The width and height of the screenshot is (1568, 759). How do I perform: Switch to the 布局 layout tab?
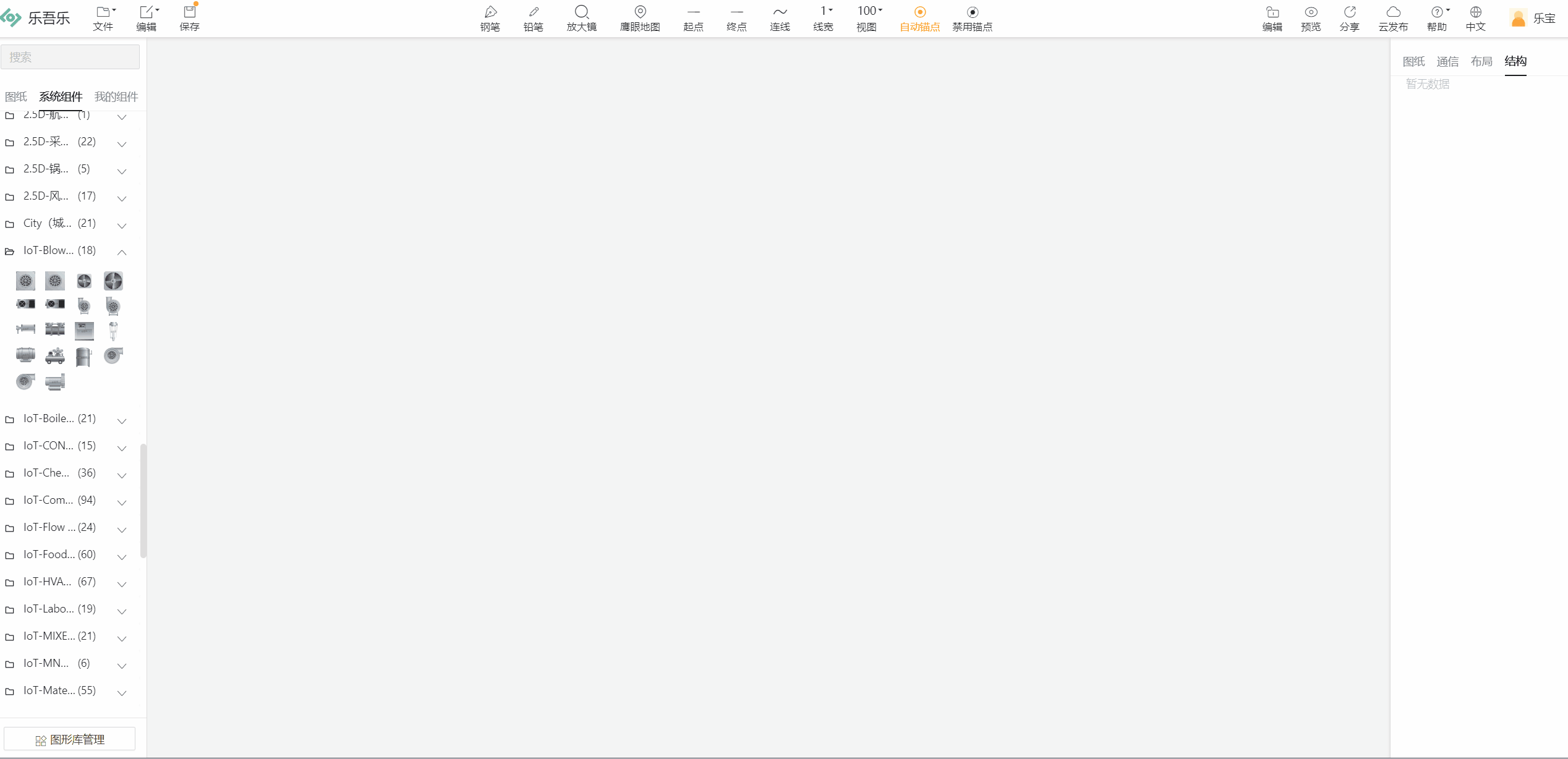(1481, 61)
